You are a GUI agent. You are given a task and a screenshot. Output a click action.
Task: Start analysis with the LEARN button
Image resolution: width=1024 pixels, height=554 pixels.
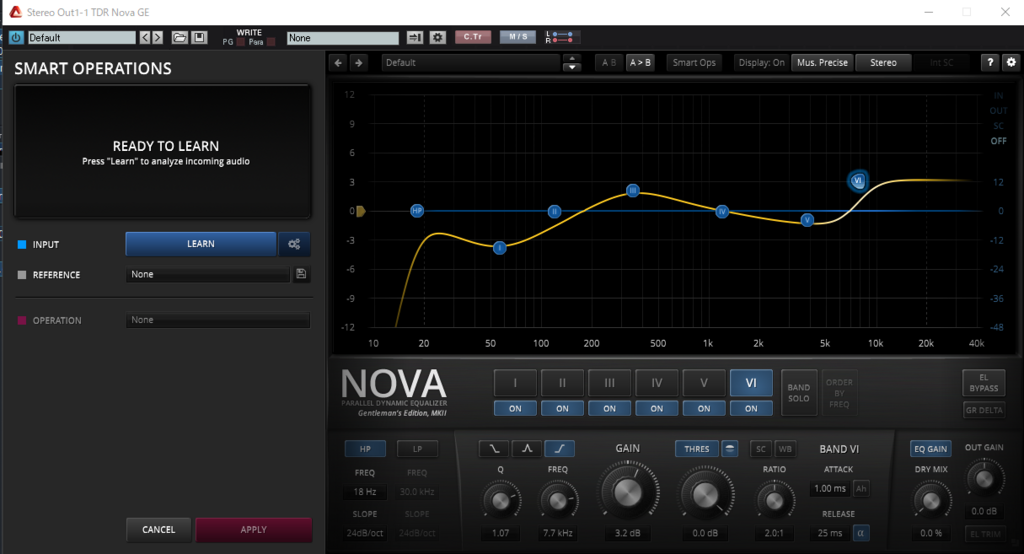200,244
